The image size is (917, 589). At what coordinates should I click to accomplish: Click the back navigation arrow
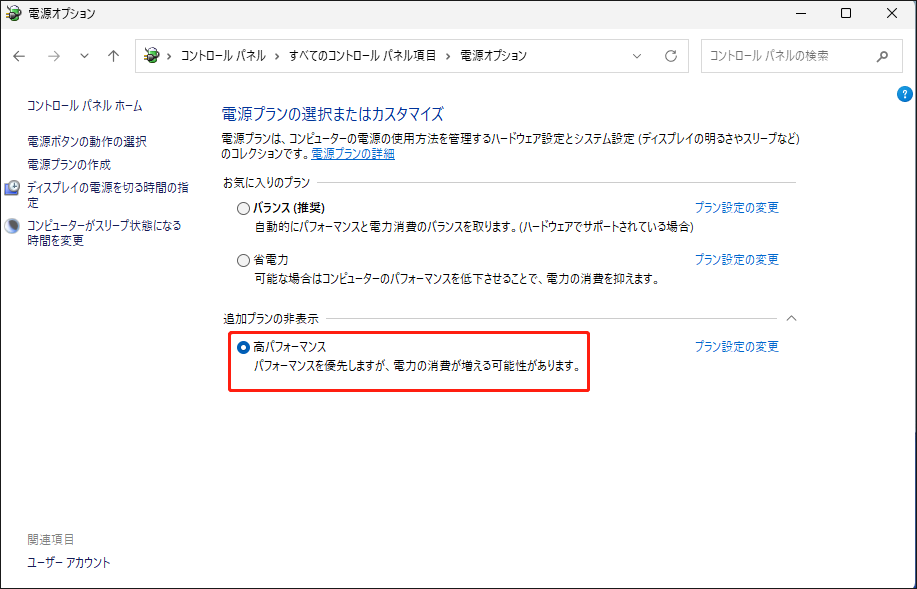point(19,56)
